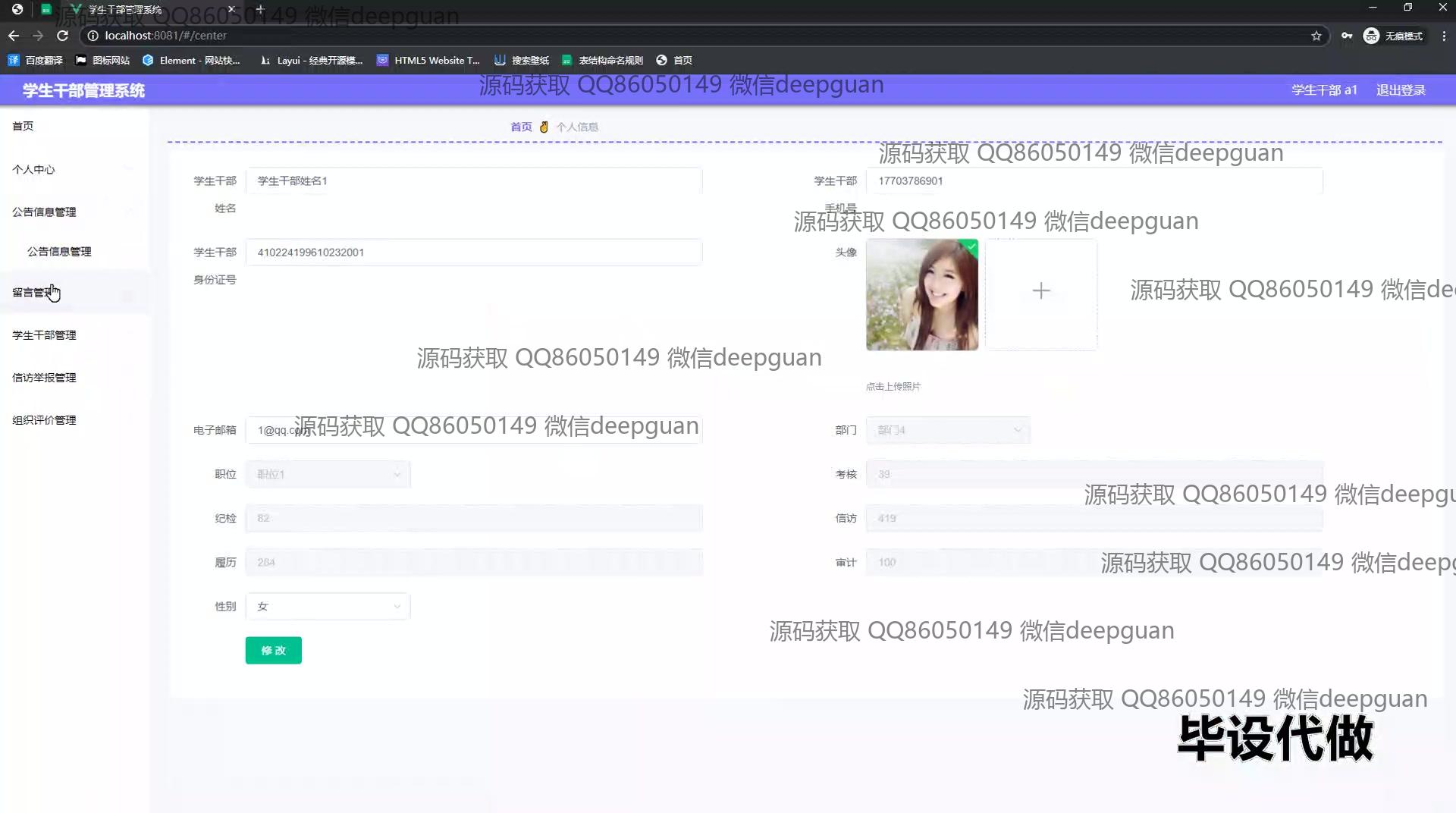
Task: Open 百度翻译 bookmark
Action: [x=36, y=60]
